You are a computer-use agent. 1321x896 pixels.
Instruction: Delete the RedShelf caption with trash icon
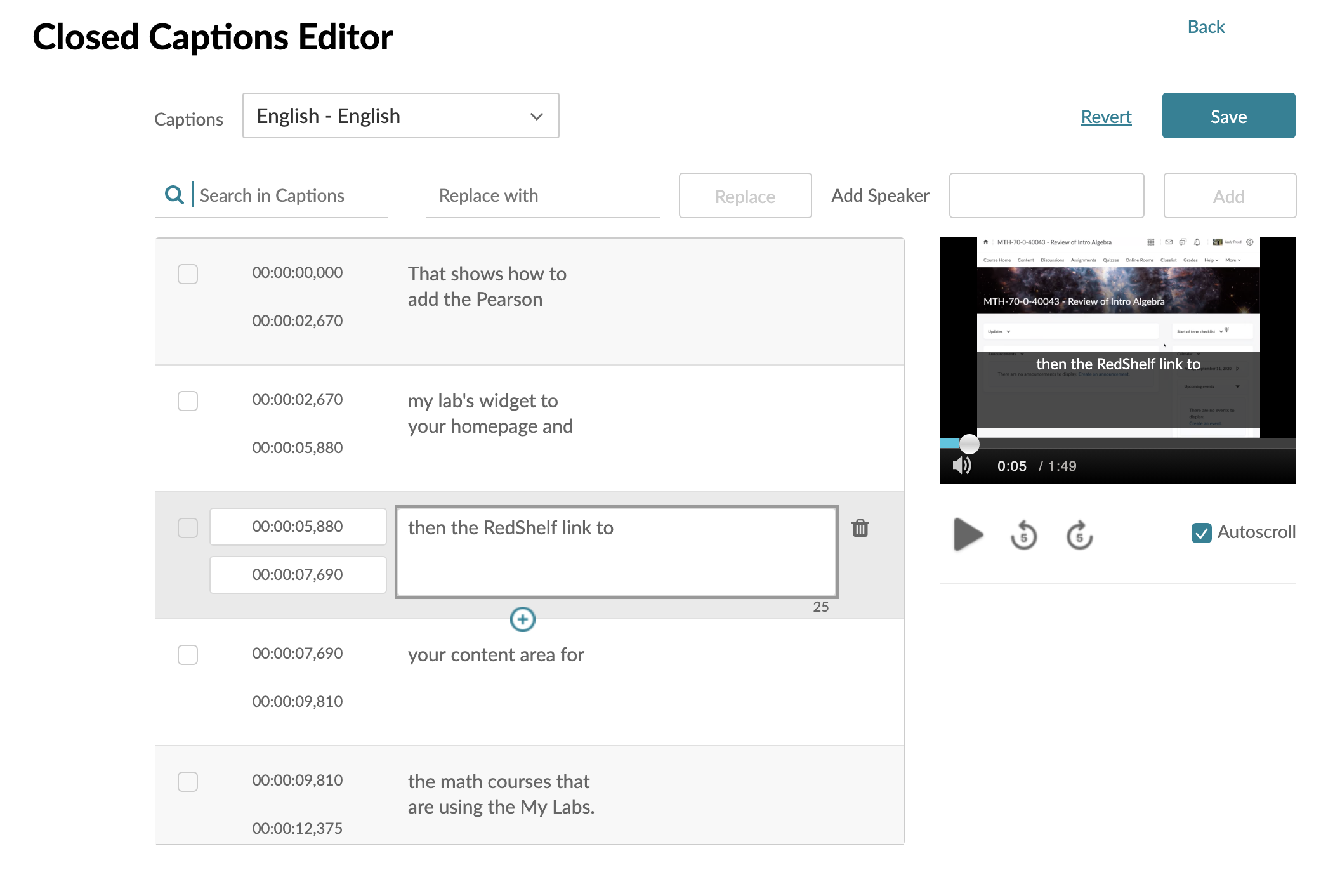click(860, 528)
